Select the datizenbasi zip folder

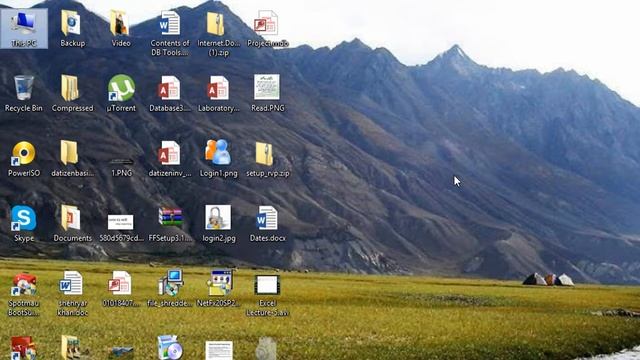tap(72, 159)
